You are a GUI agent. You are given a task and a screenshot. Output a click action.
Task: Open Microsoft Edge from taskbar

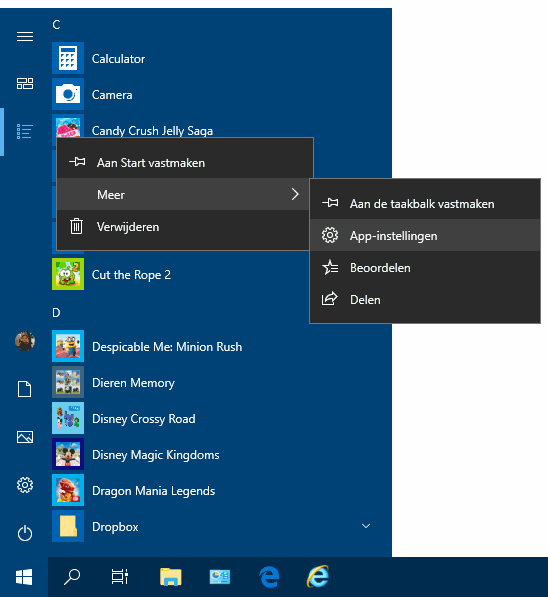click(x=270, y=577)
